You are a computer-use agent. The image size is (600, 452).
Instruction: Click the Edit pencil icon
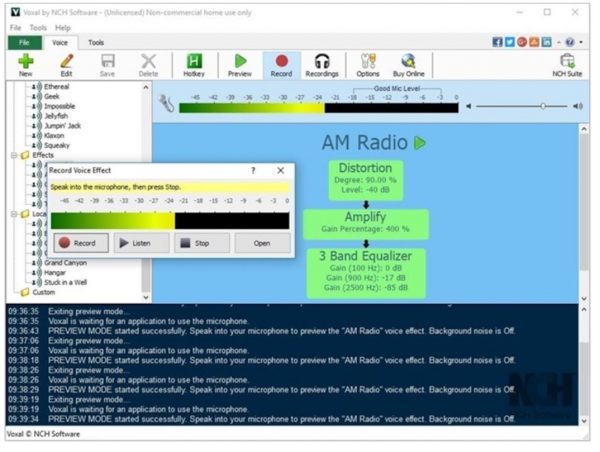66,65
